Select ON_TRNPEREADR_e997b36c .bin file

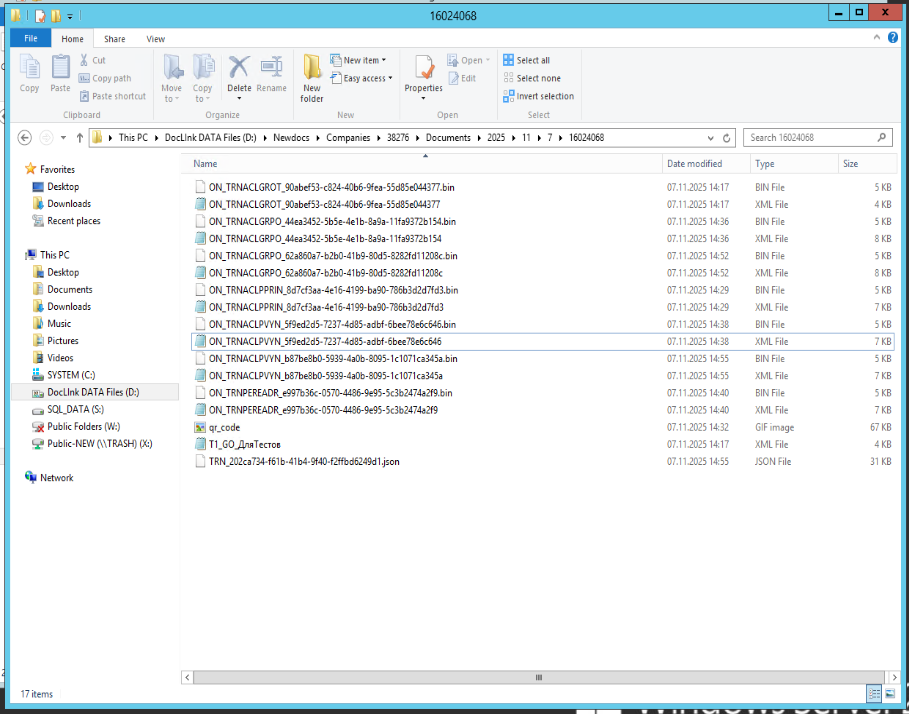click(x=330, y=393)
